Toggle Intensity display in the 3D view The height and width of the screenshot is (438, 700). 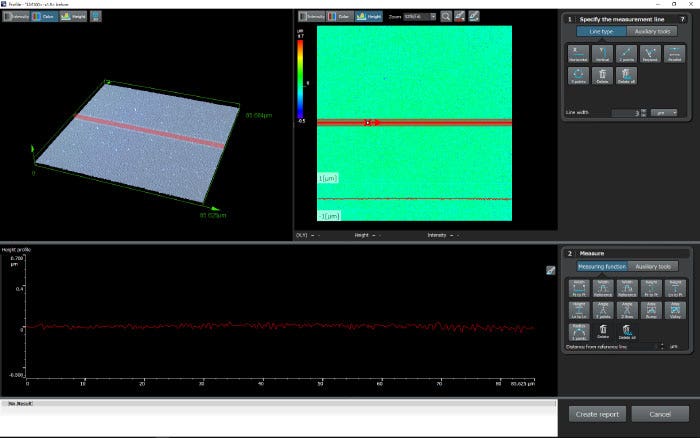point(17,17)
